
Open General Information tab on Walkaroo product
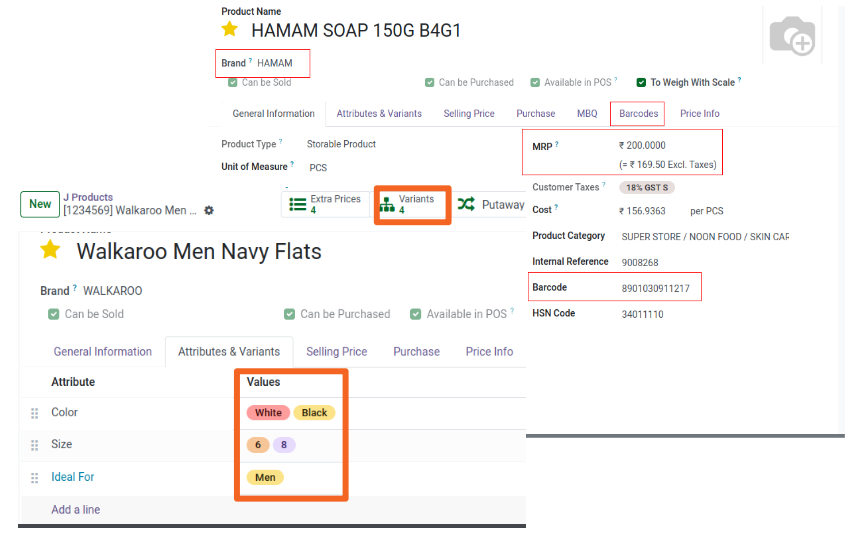click(x=103, y=351)
